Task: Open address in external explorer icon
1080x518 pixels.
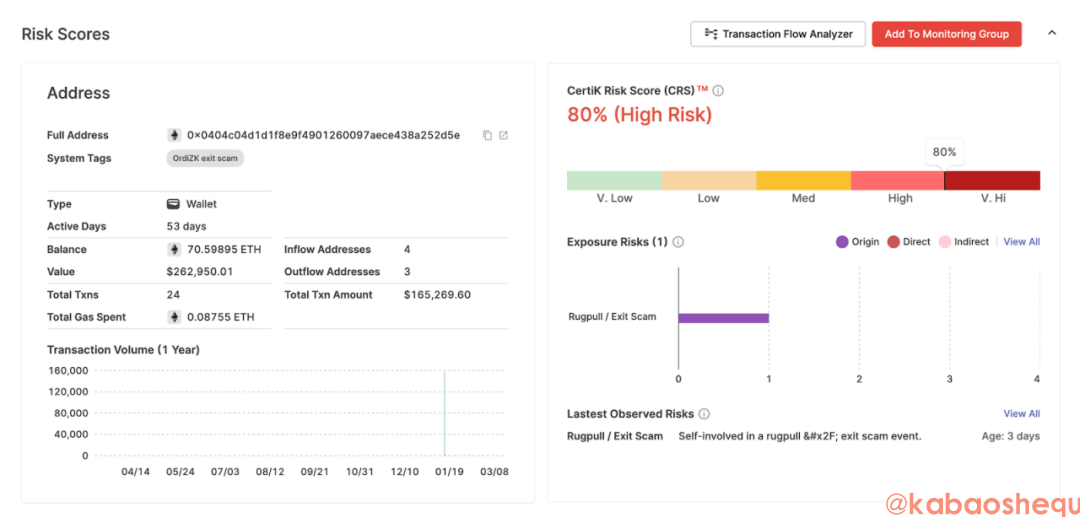Action: [x=503, y=136]
